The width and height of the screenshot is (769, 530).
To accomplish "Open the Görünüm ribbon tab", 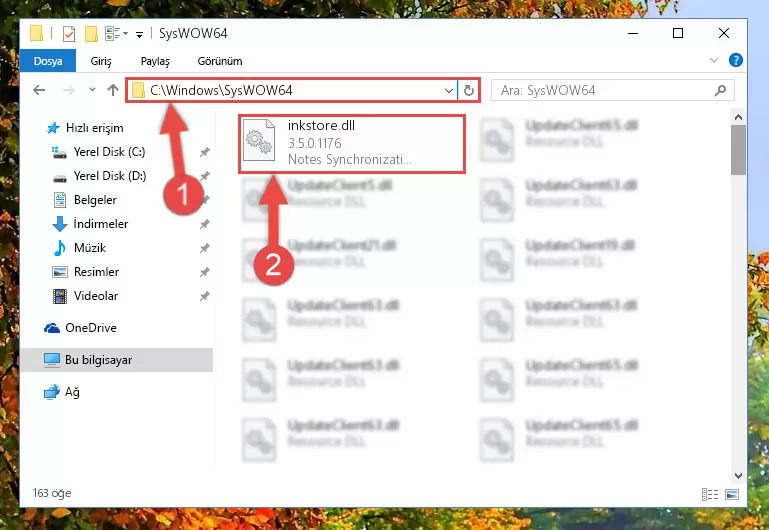I will 220,61.
